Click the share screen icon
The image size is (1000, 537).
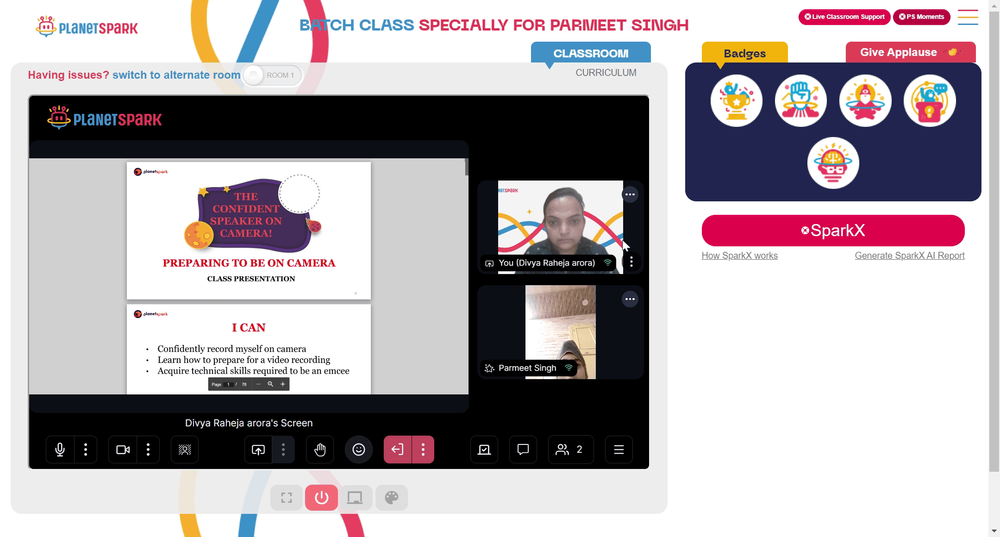[258, 450]
